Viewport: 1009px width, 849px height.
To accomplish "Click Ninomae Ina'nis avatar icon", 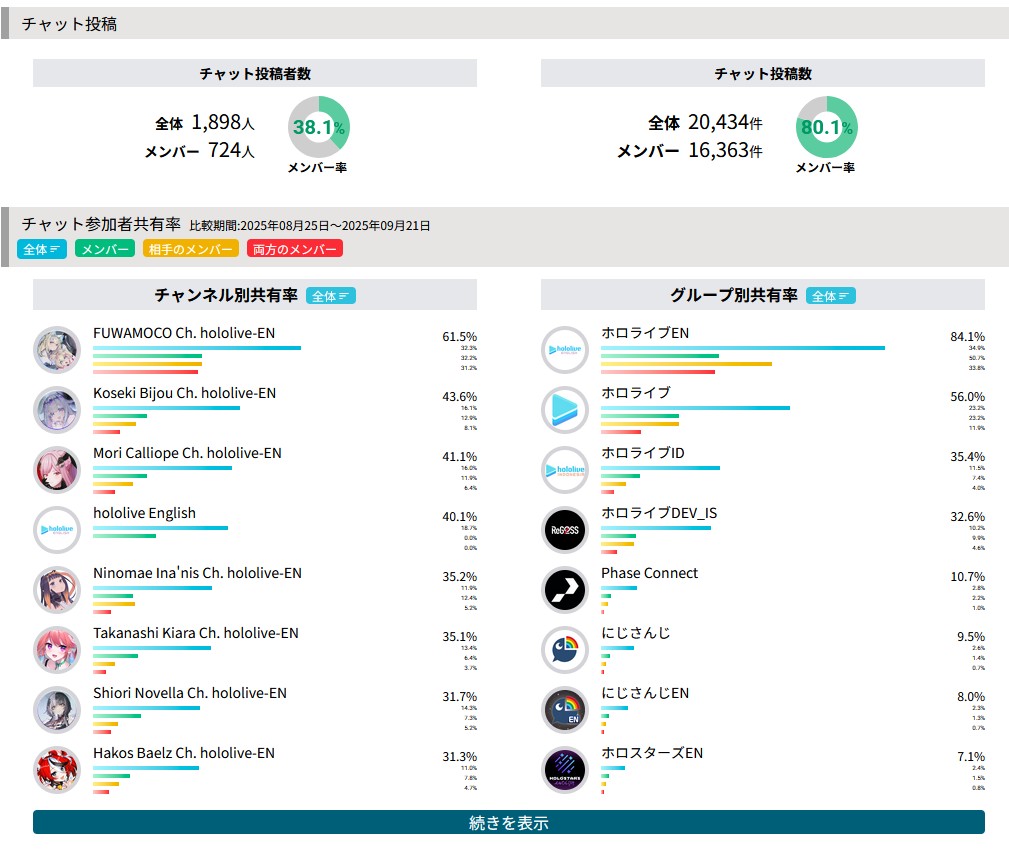I will click(57, 590).
